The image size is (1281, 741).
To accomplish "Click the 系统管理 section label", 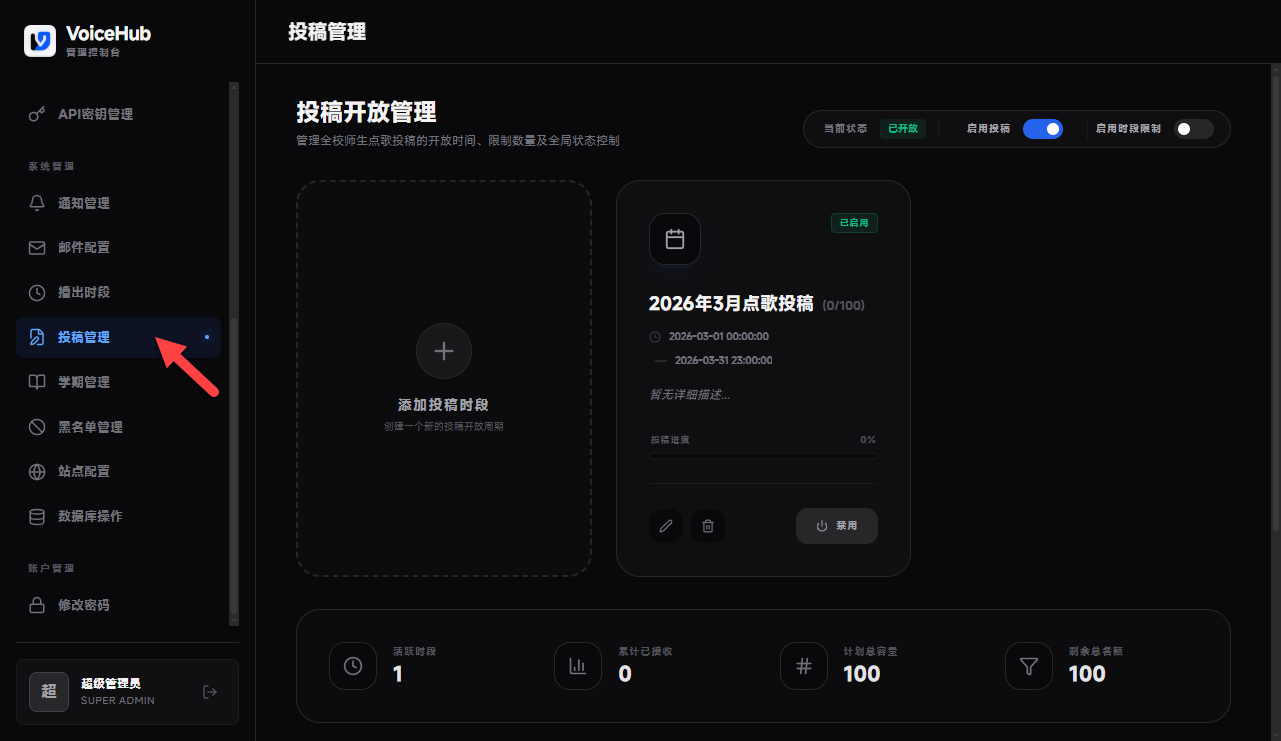I will (51, 167).
